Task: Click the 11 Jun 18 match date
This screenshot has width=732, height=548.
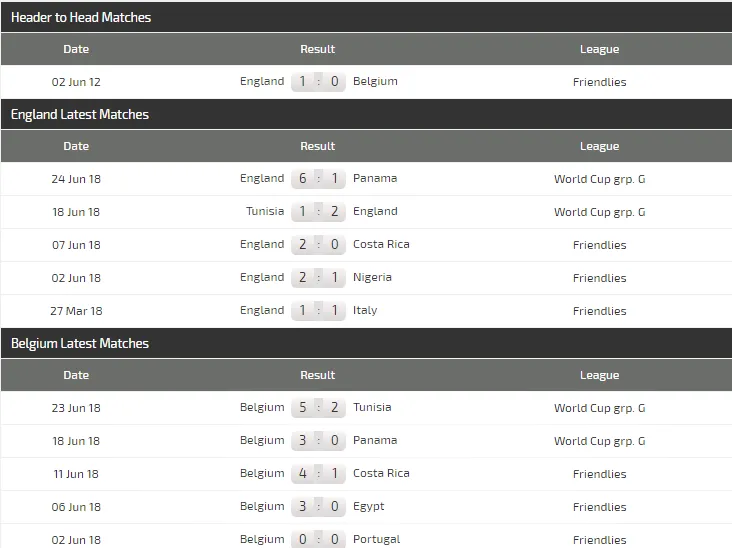Action: 76,474
